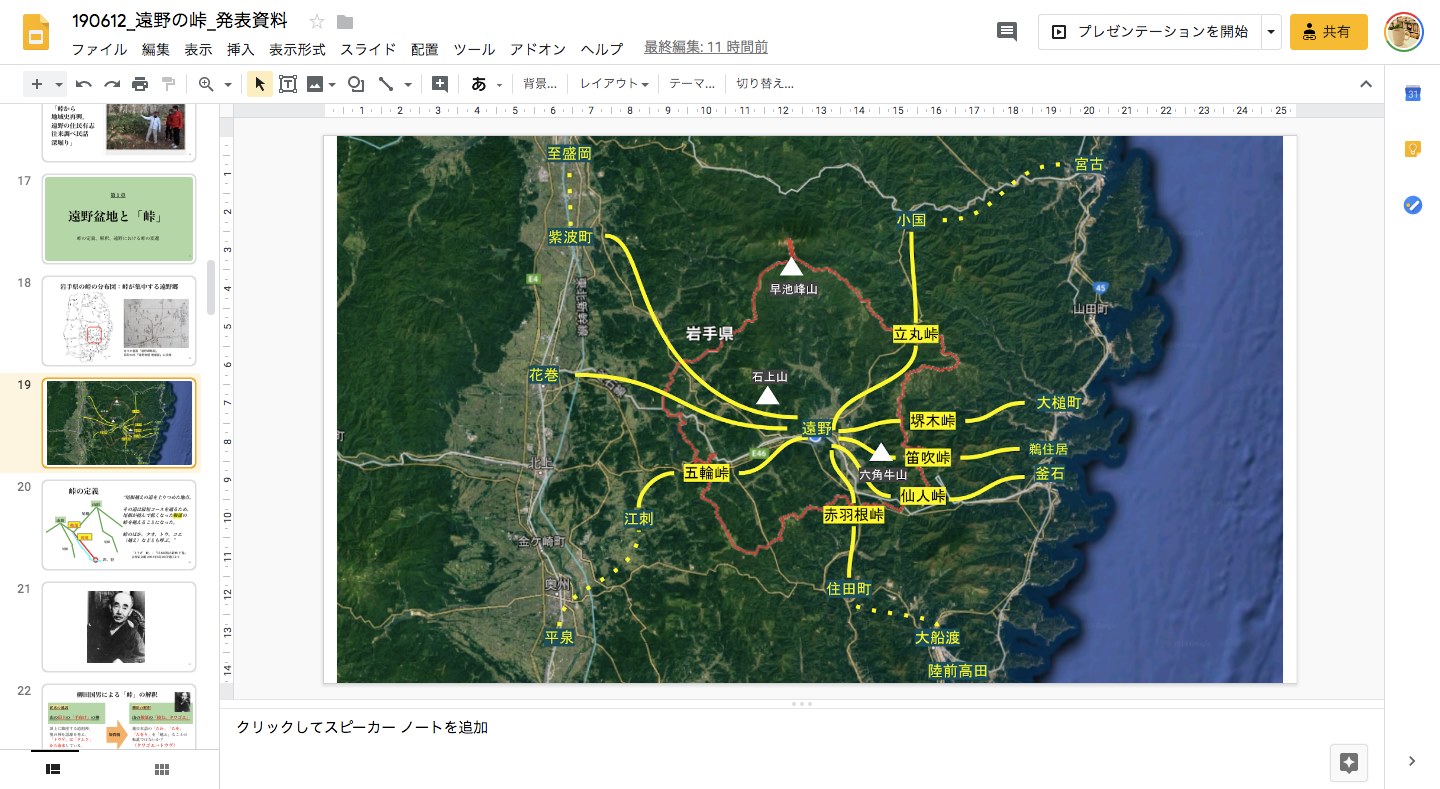Print the presentation
Viewport: 1440px width, 789px height.
pos(140,84)
